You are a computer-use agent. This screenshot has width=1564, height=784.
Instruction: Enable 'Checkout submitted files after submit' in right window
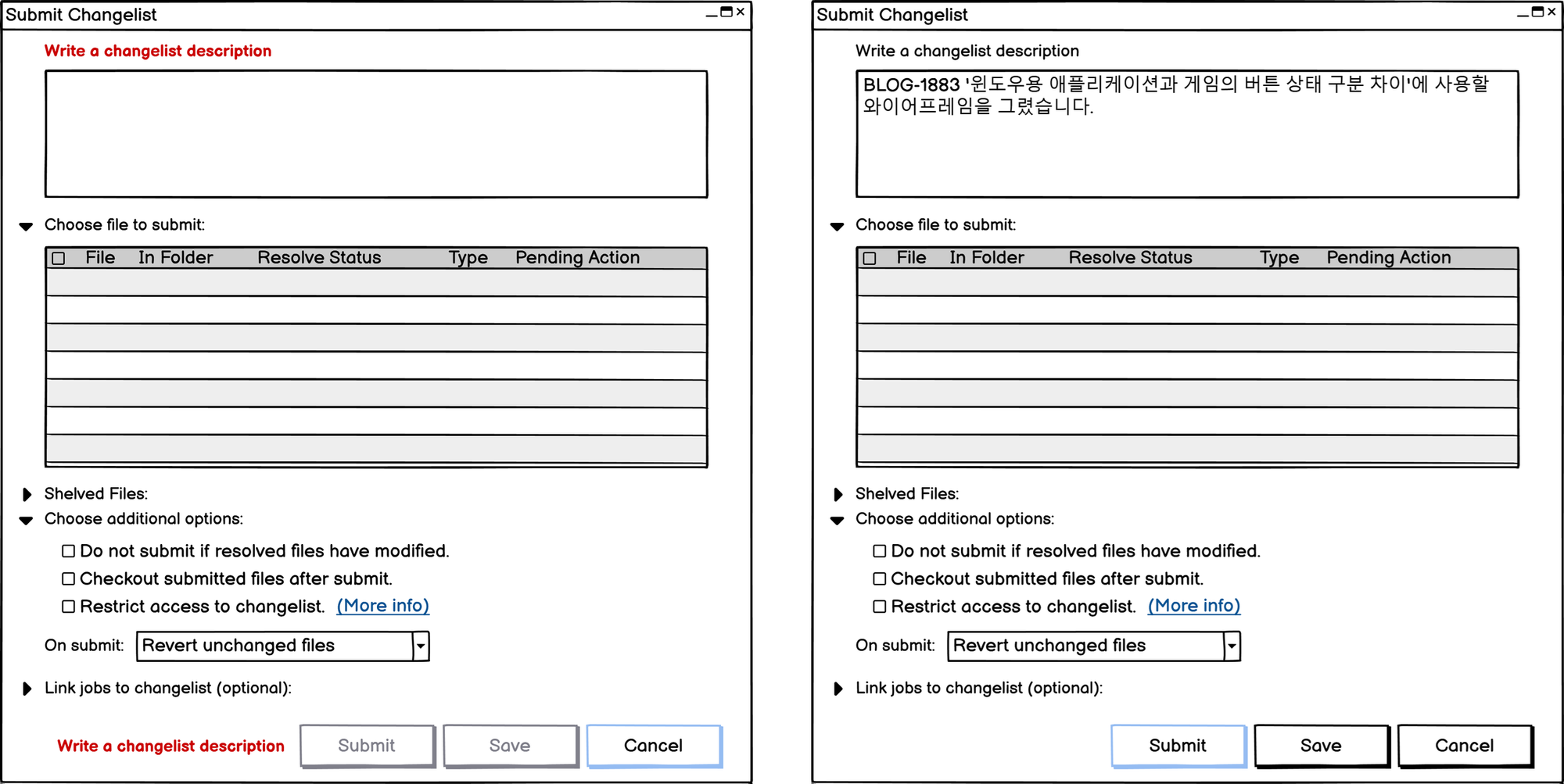(880, 578)
